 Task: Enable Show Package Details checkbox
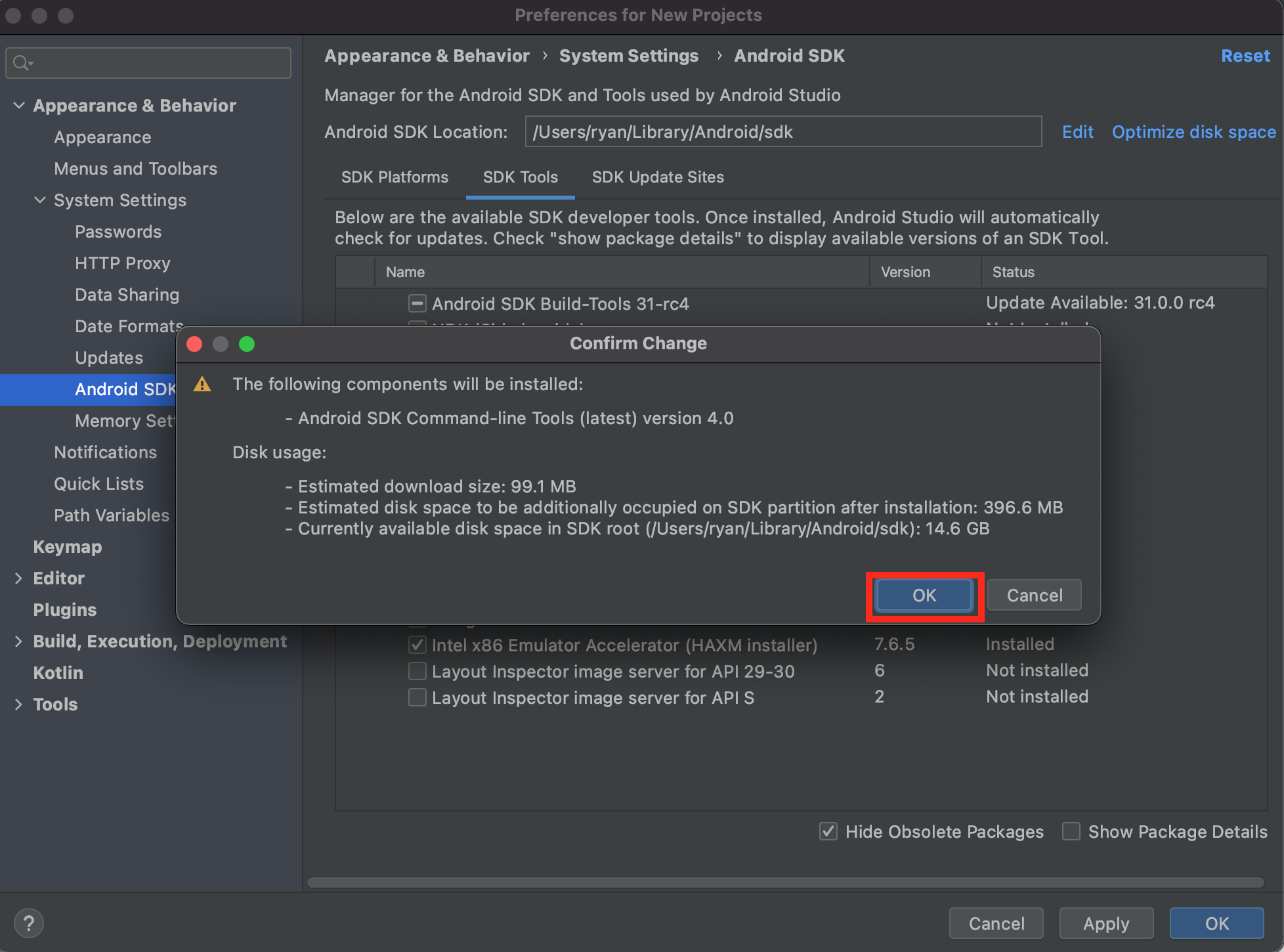(1071, 831)
